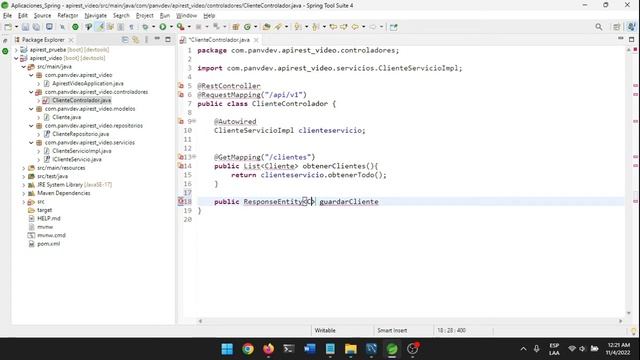Image resolution: width=640 pixels, height=360 pixels.
Task: Click the New file toolbar icon
Action: click(8, 27)
